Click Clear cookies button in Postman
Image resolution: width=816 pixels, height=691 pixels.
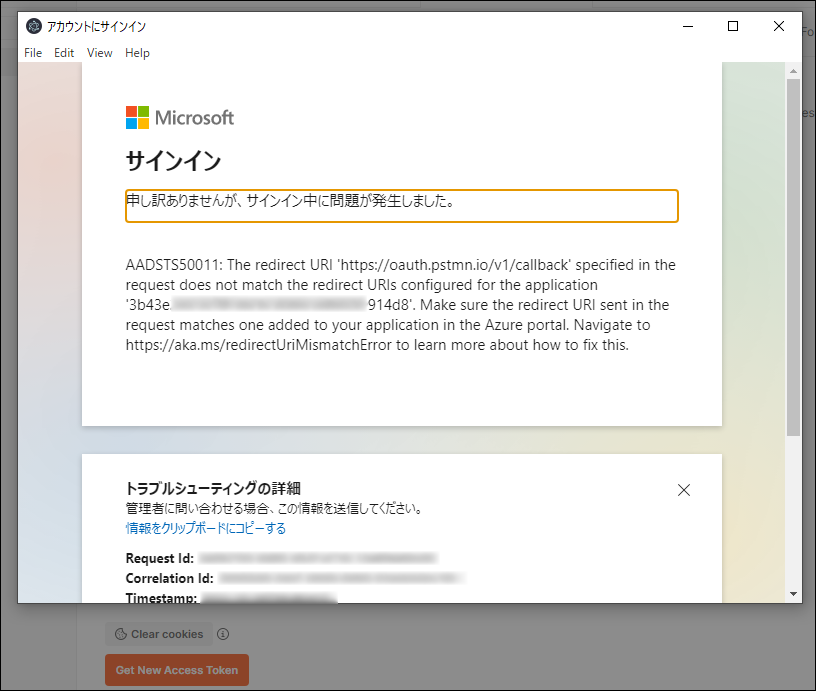159,634
